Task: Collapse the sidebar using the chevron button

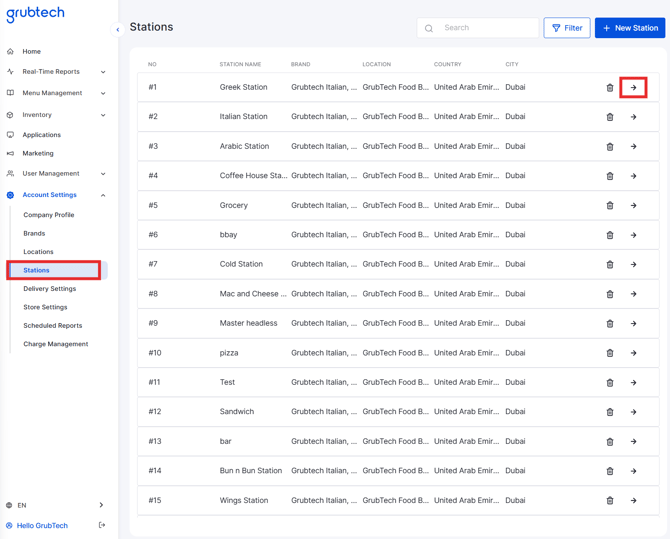Action: point(118,29)
